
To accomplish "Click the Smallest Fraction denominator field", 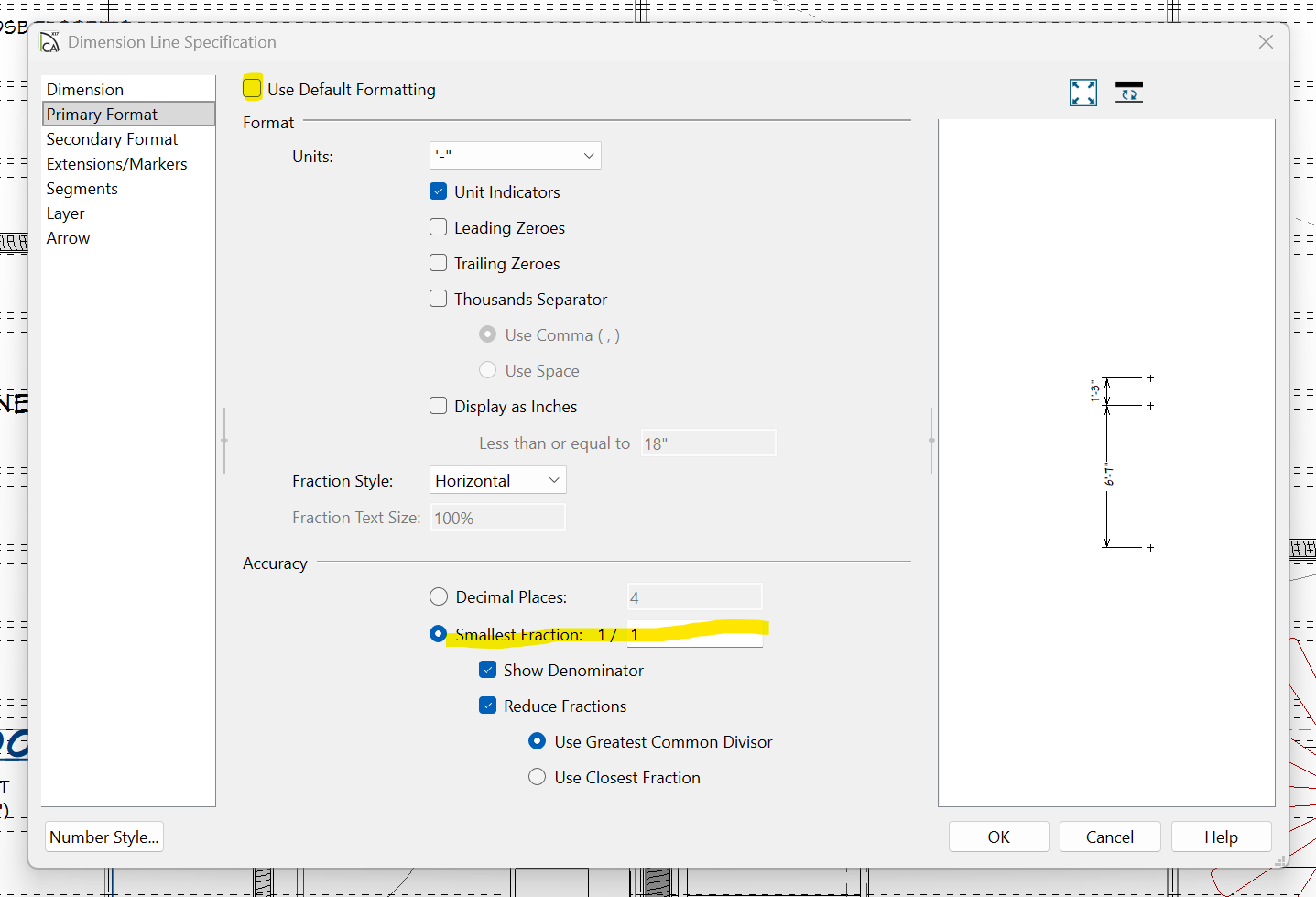I will tap(694, 635).
